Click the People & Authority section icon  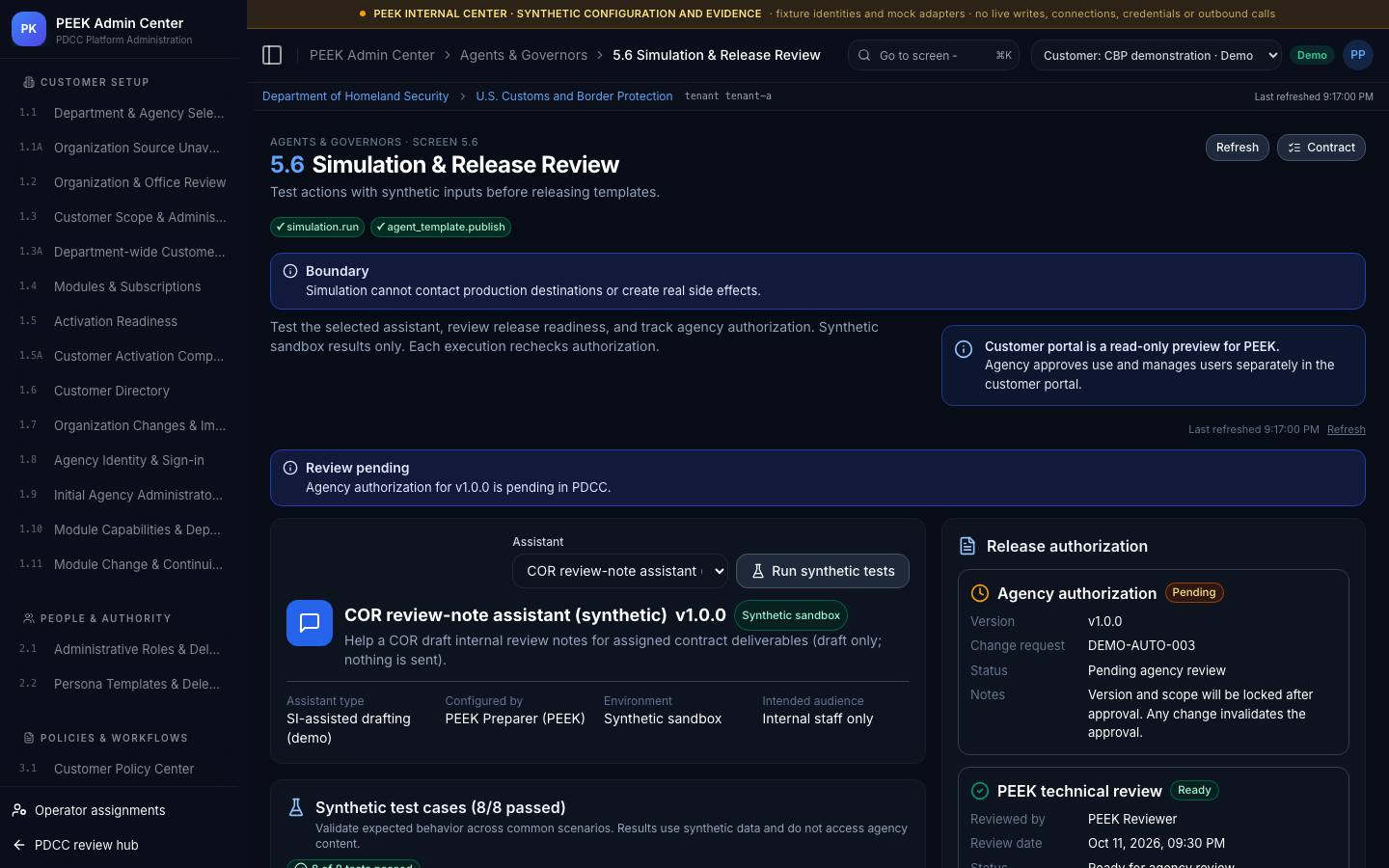(29, 618)
